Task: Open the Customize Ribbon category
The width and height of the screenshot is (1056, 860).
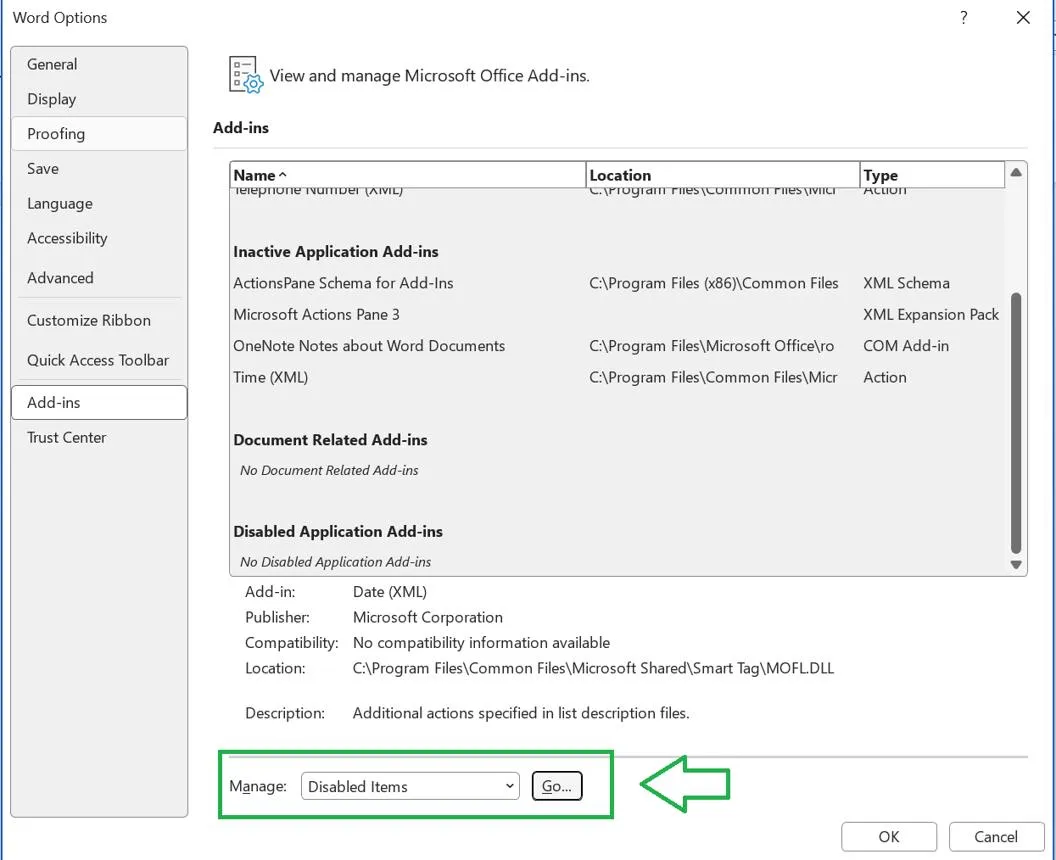Action: [x=99, y=320]
